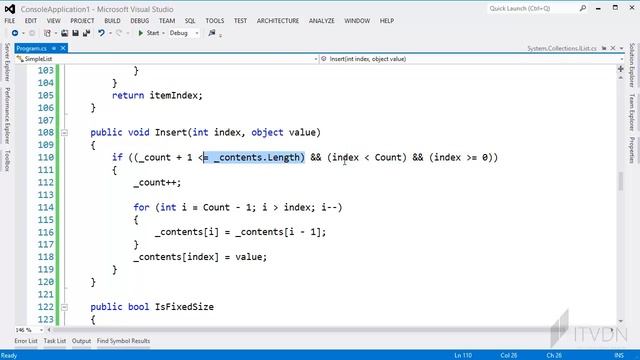
Task: Close the Program.cs tab
Action: point(63,48)
